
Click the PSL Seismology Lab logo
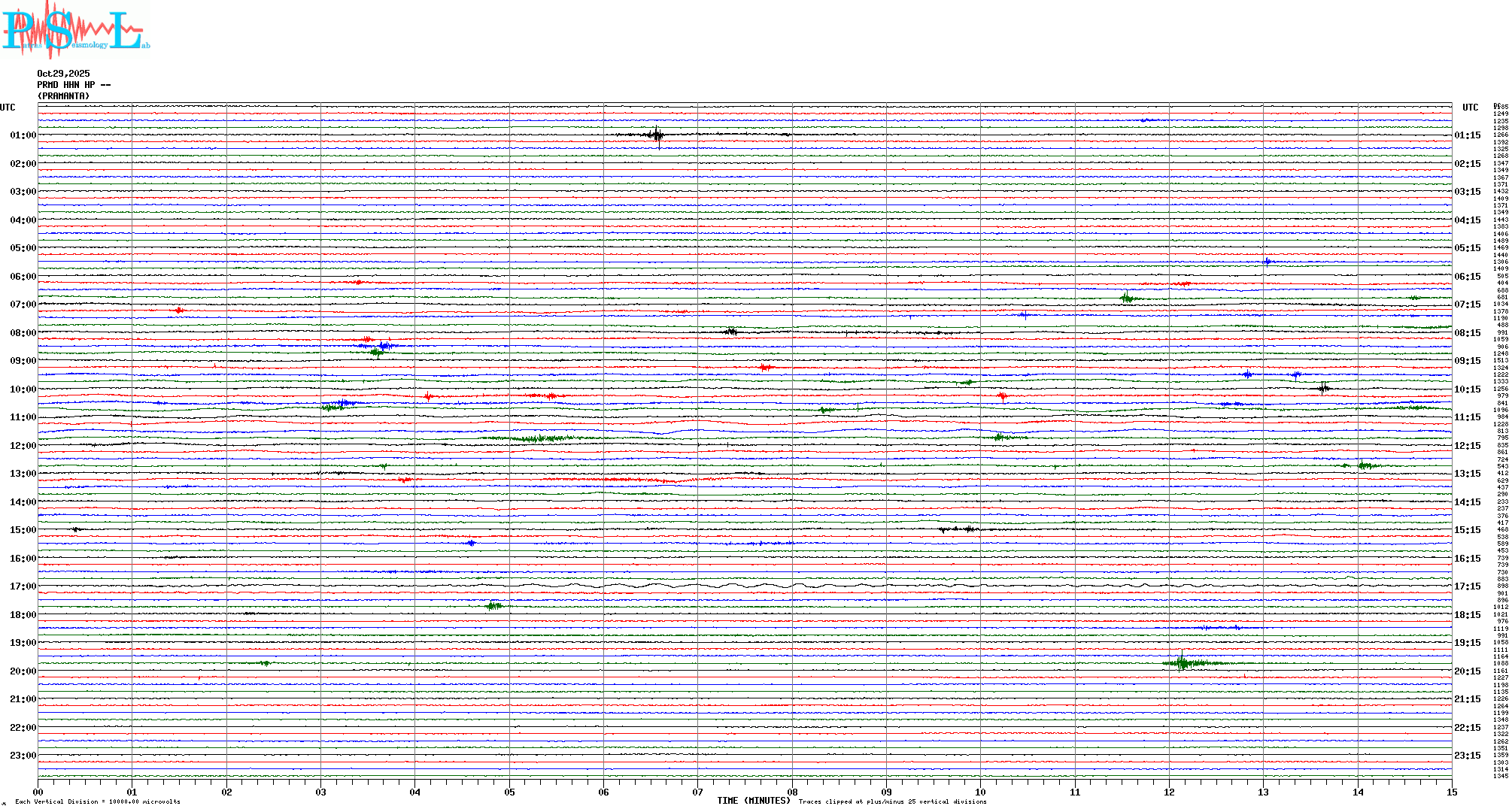(75, 30)
